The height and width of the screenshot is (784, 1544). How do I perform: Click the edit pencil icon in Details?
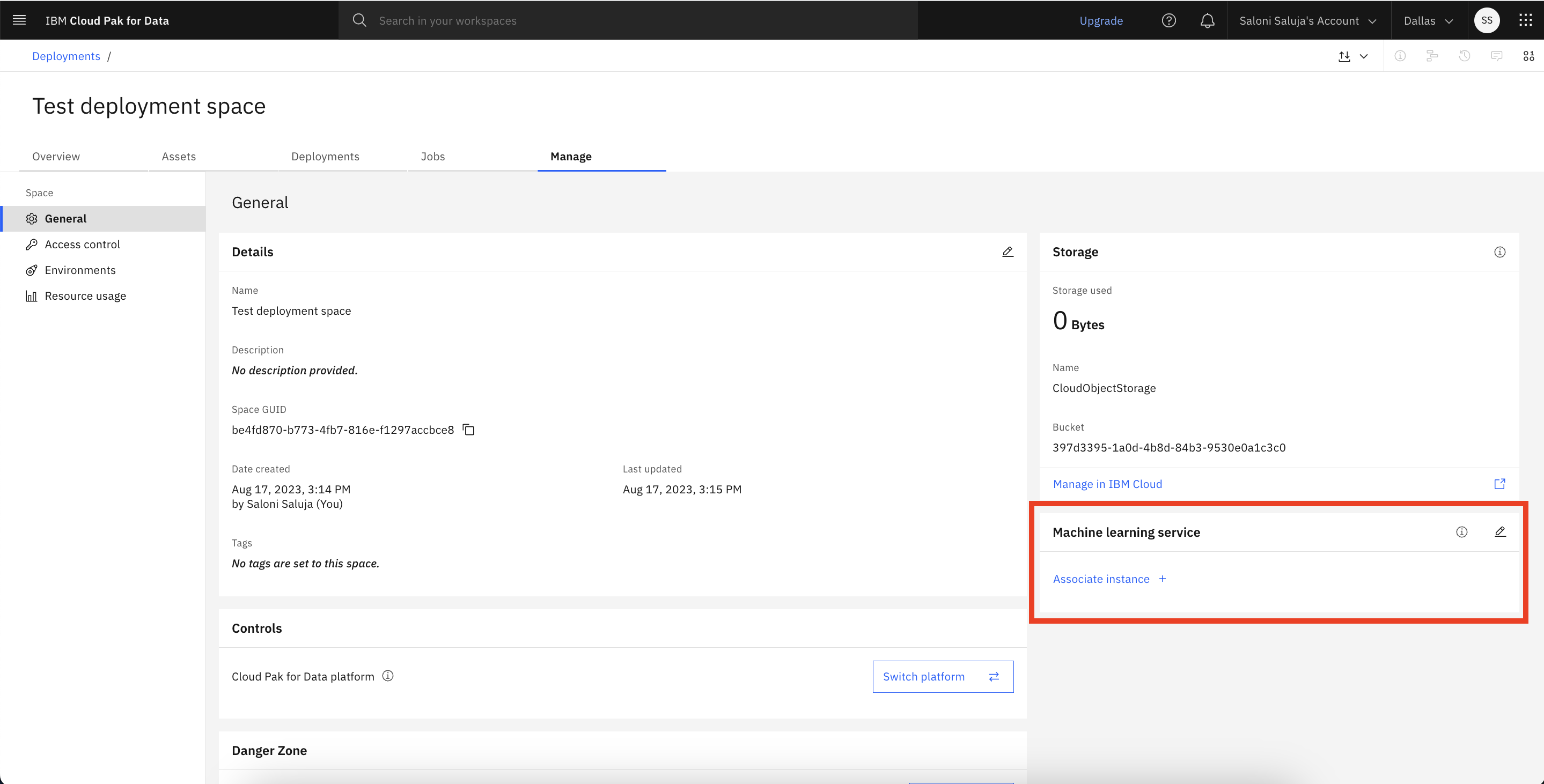point(1007,252)
